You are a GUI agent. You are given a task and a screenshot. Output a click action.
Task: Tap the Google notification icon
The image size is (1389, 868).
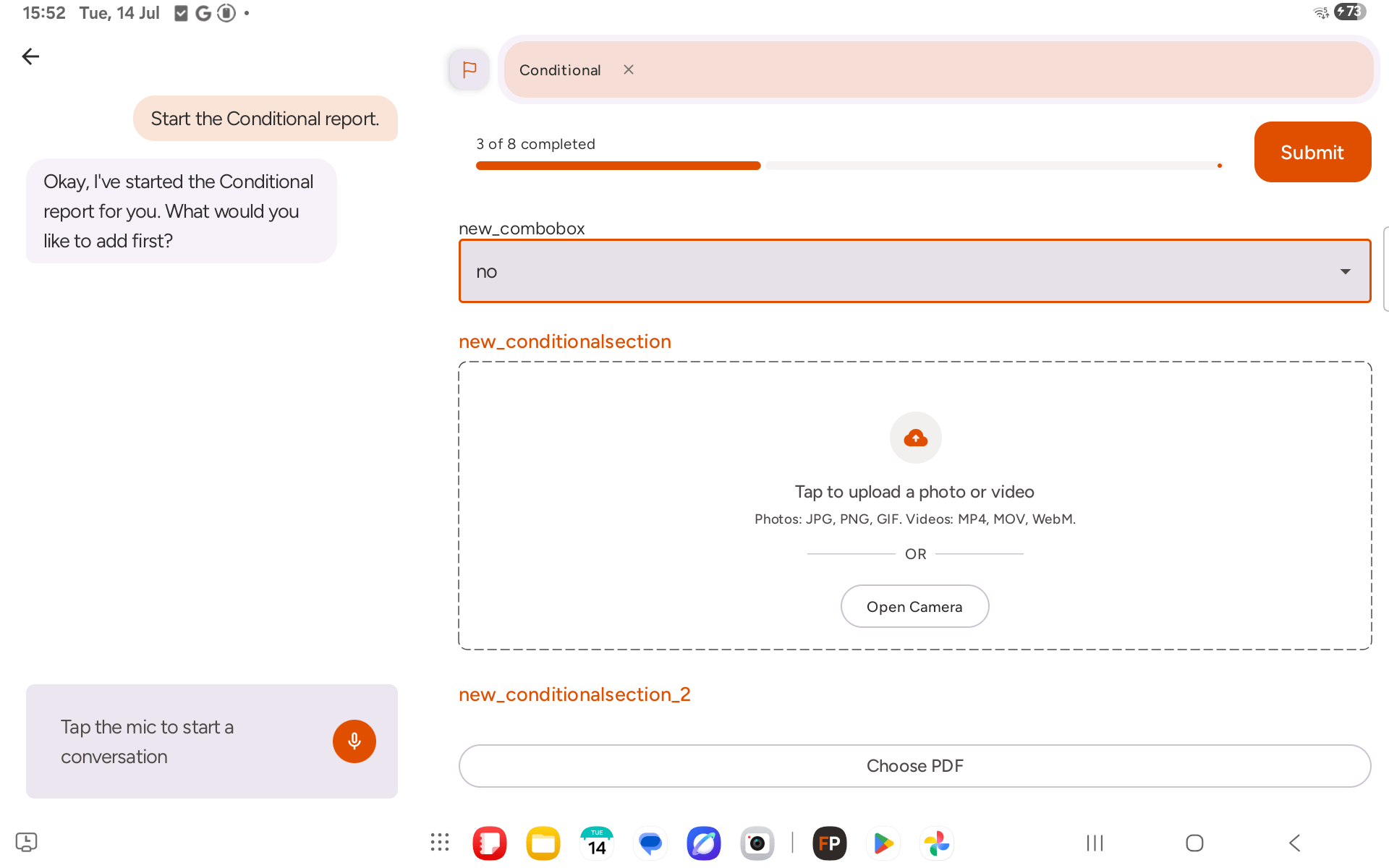(203, 13)
